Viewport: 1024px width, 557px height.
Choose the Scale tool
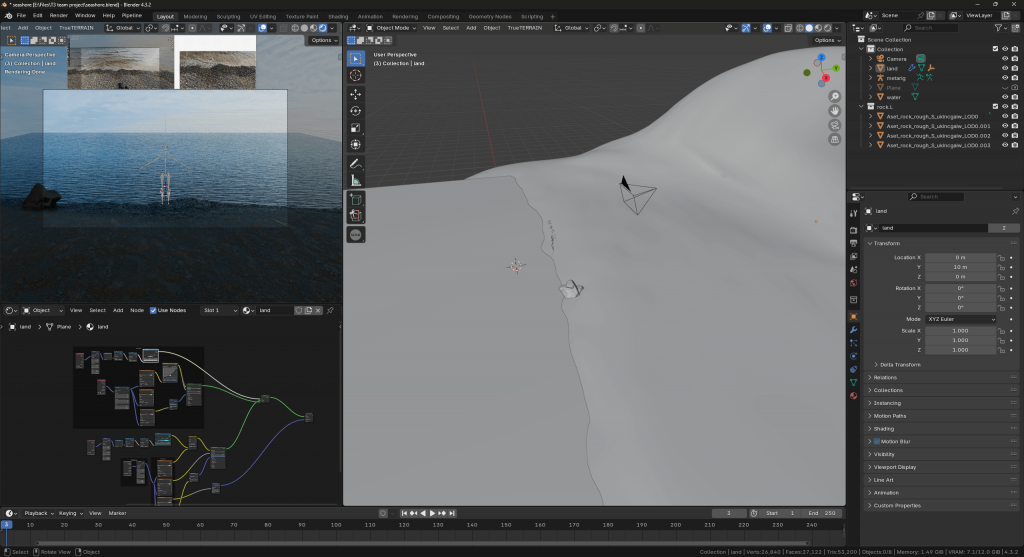coord(356,128)
